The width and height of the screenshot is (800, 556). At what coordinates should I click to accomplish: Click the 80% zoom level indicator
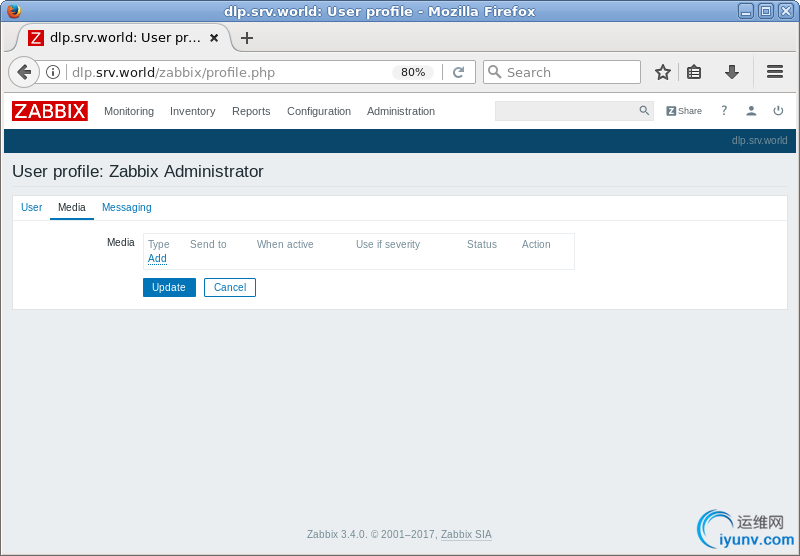[413, 72]
